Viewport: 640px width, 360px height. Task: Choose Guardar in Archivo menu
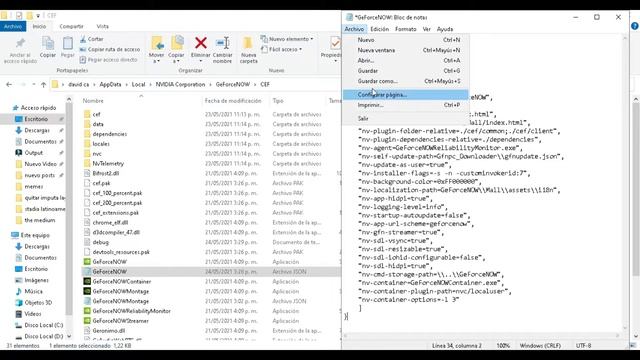pyautogui.click(x=406, y=71)
